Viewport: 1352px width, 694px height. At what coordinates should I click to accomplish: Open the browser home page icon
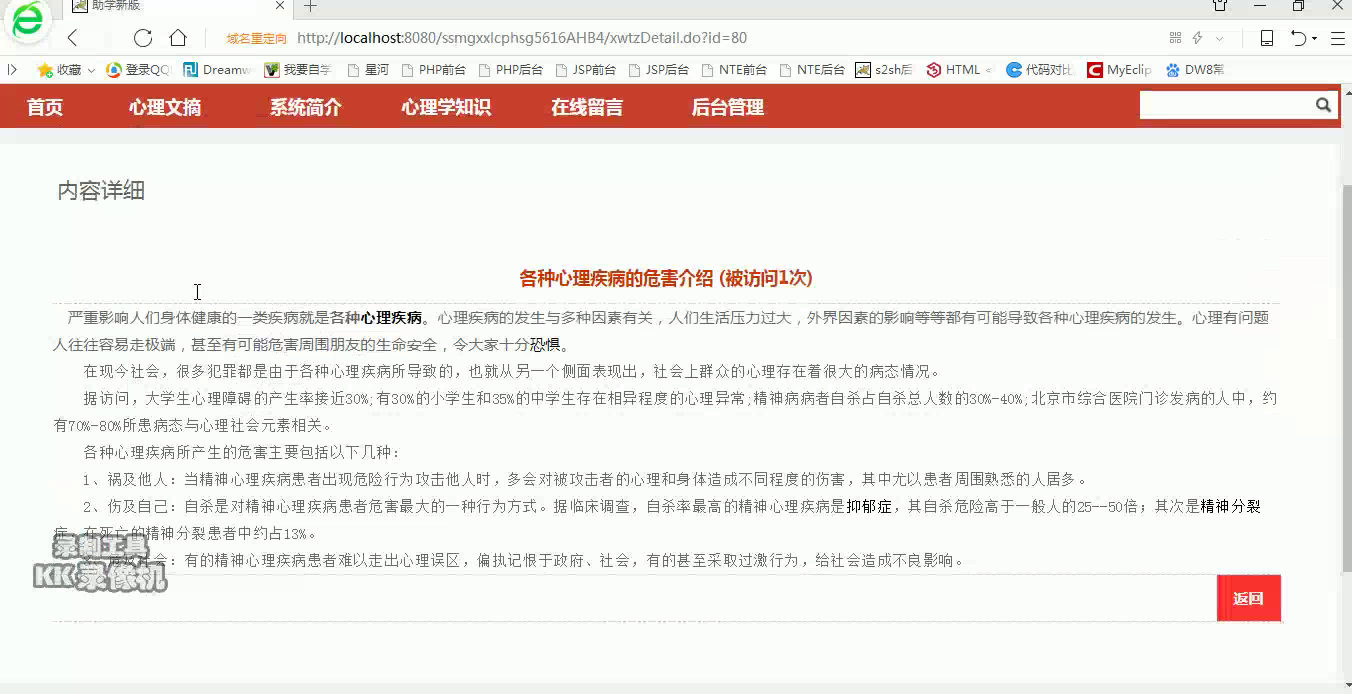click(x=178, y=38)
